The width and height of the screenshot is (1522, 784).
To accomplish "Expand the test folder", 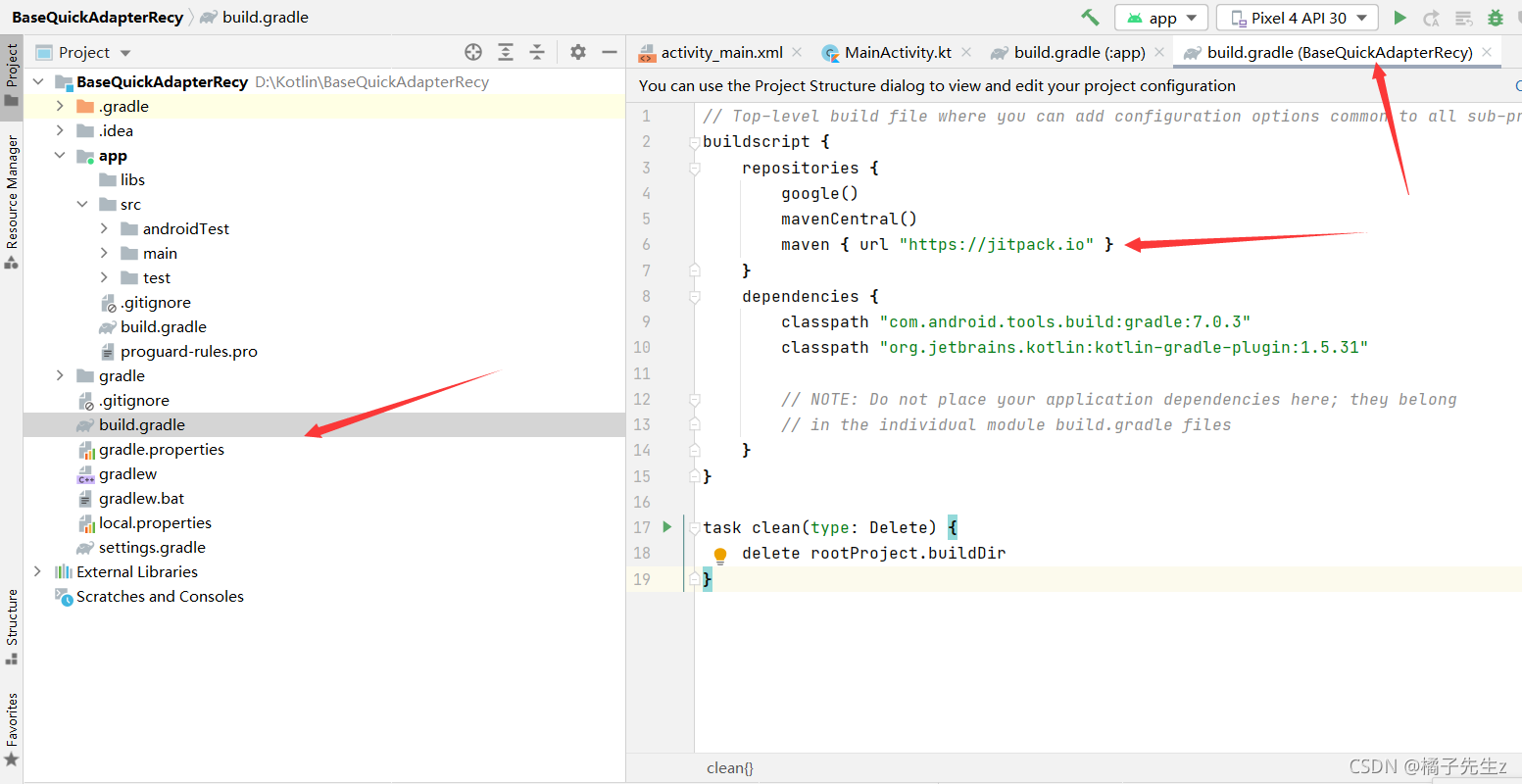I will tap(104, 277).
